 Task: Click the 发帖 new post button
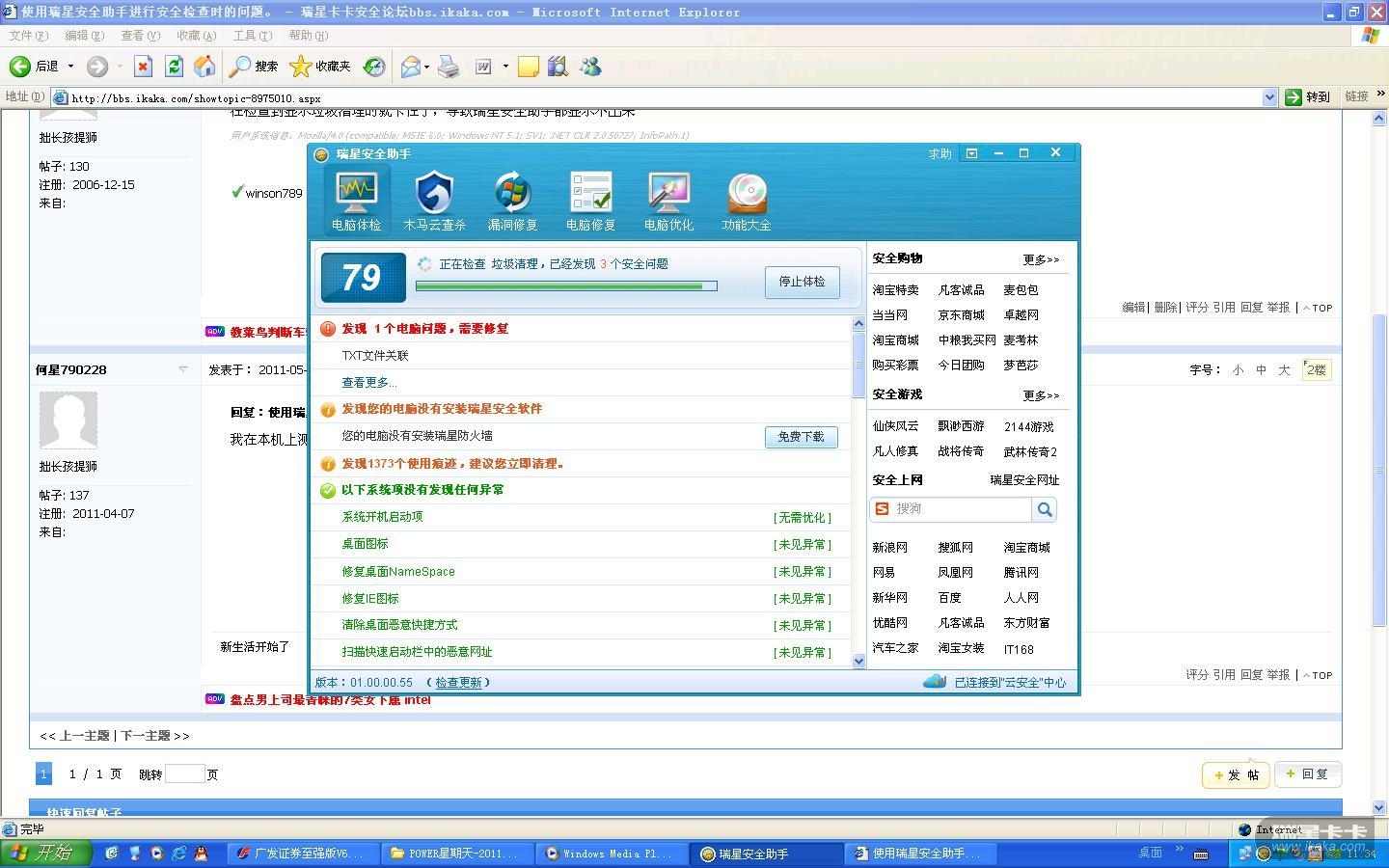1236,774
